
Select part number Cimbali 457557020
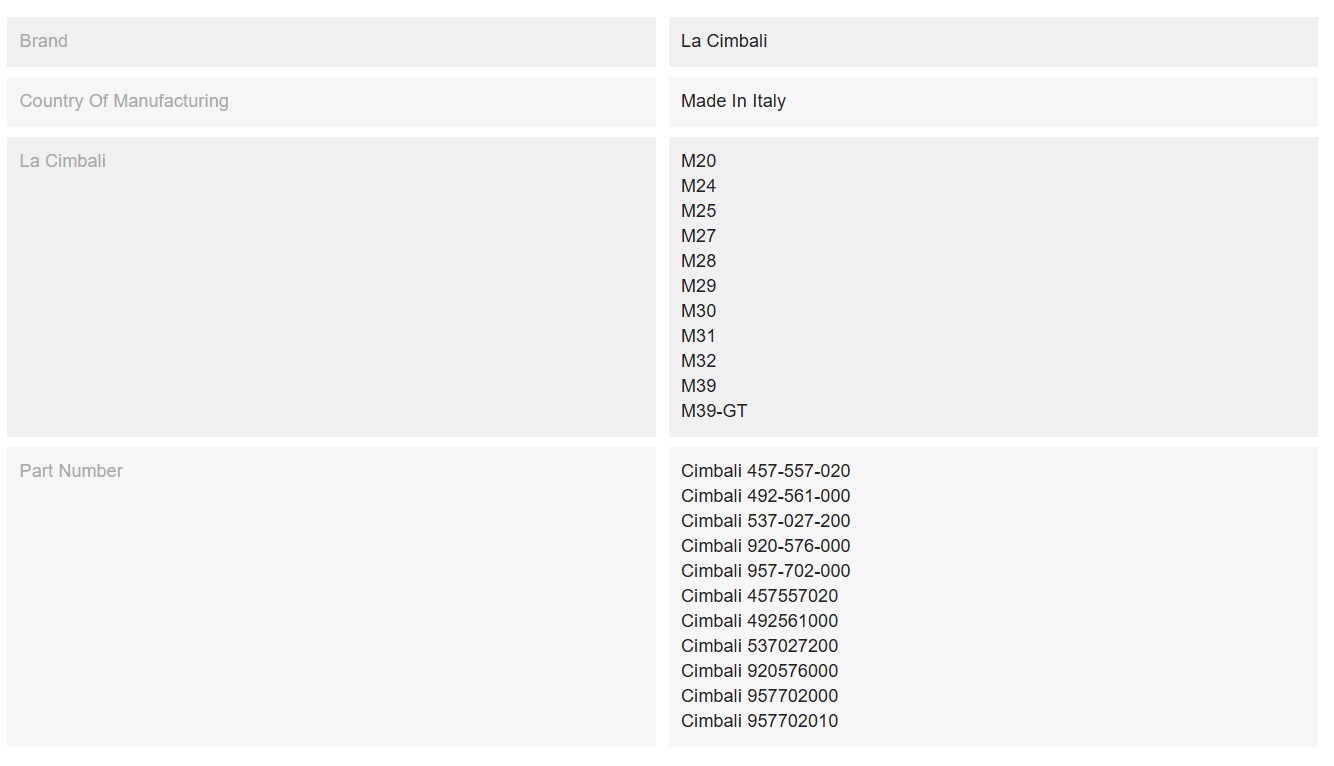[x=759, y=596]
